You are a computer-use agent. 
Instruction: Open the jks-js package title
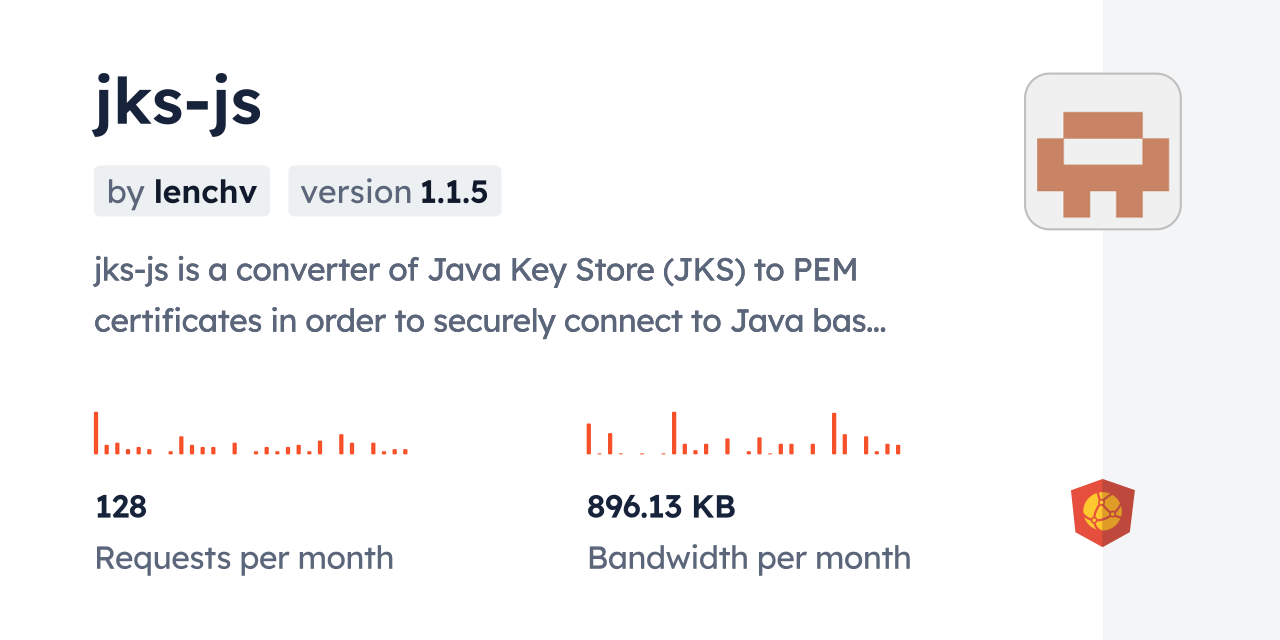tap(178, 103)
